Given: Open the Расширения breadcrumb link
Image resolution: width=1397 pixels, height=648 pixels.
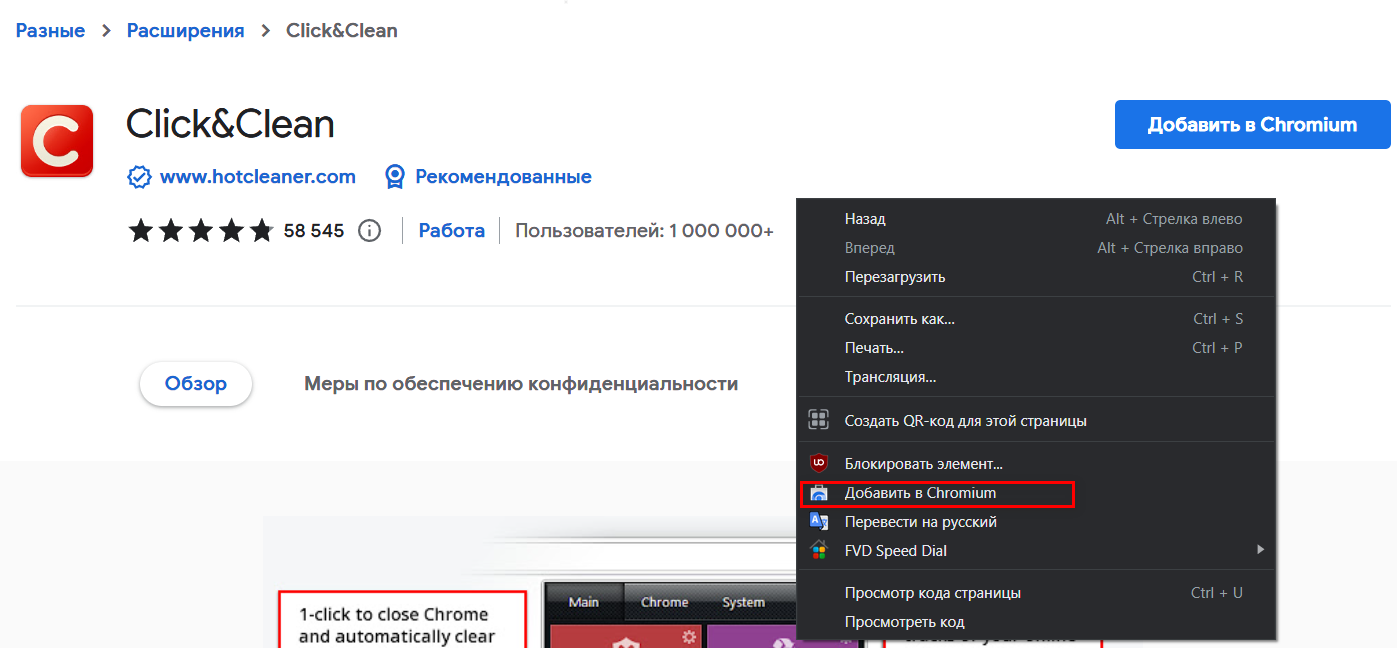Looking at the screenshot, I should pos(185,31).
